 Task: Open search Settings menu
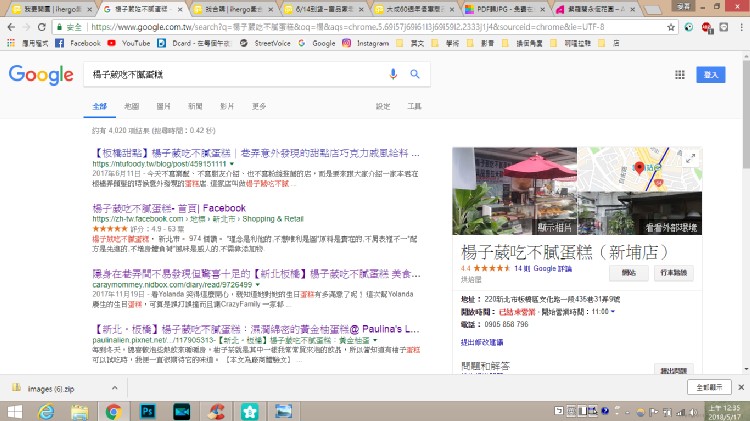(x=383, y=106)
